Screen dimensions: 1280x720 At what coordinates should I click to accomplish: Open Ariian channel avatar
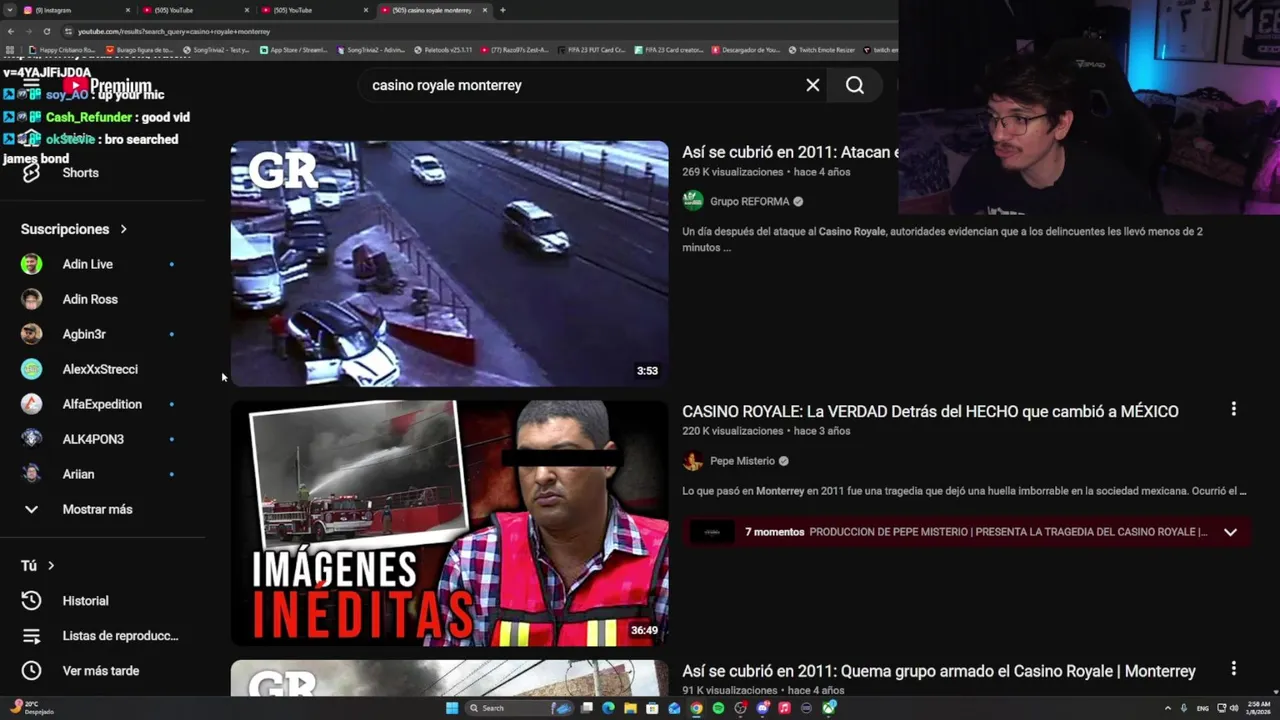tap(31, 474)
